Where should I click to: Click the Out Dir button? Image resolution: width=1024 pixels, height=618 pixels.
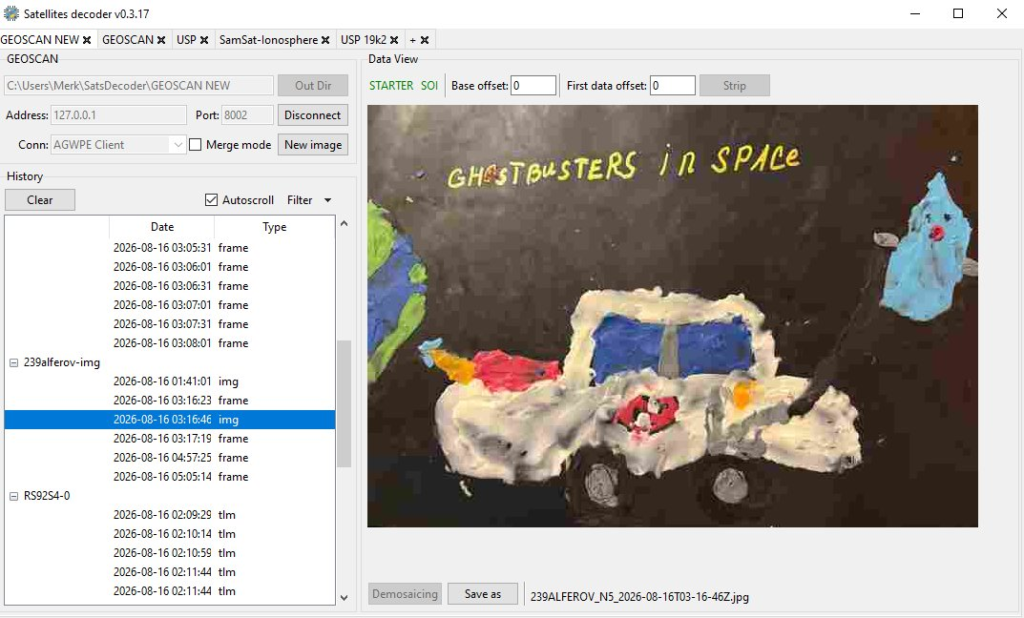313,86
